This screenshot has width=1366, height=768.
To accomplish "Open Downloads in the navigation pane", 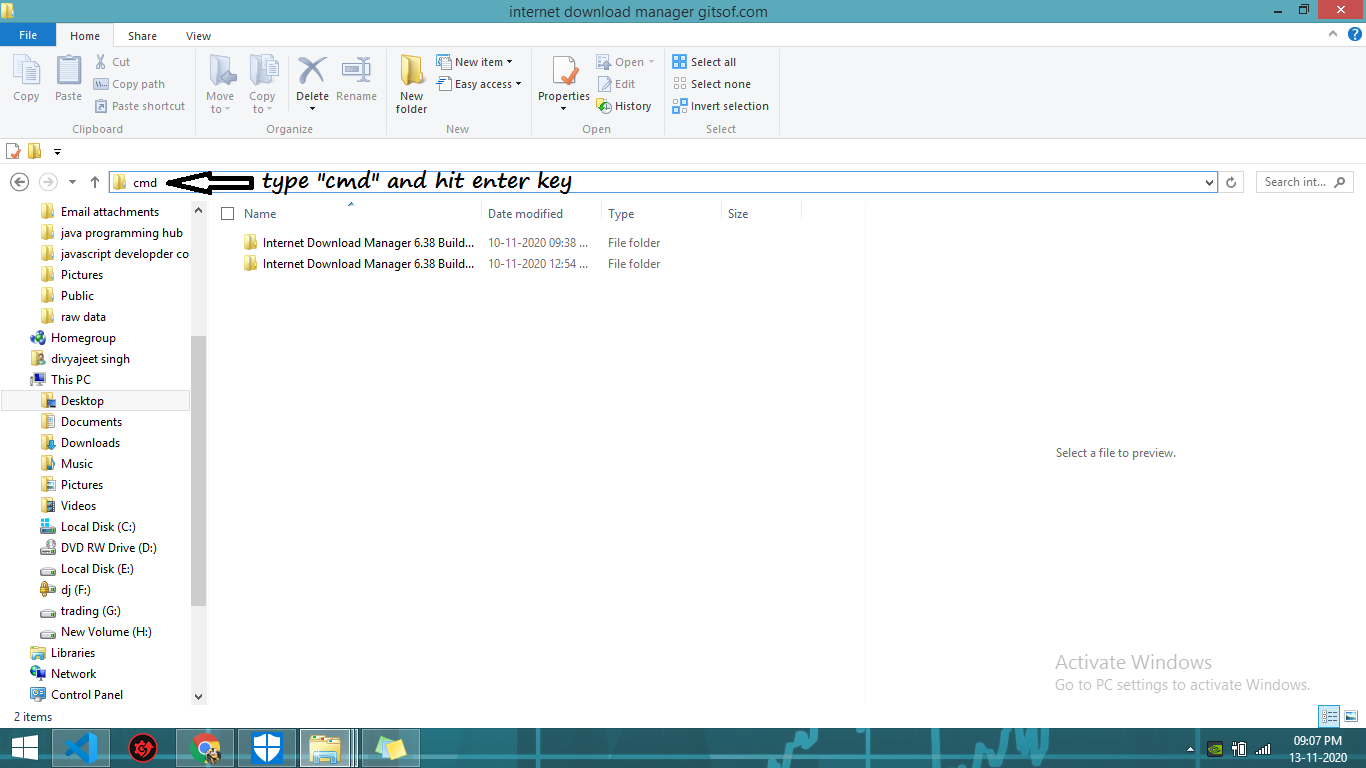I will pyautogui.click(x=90, y=443).
